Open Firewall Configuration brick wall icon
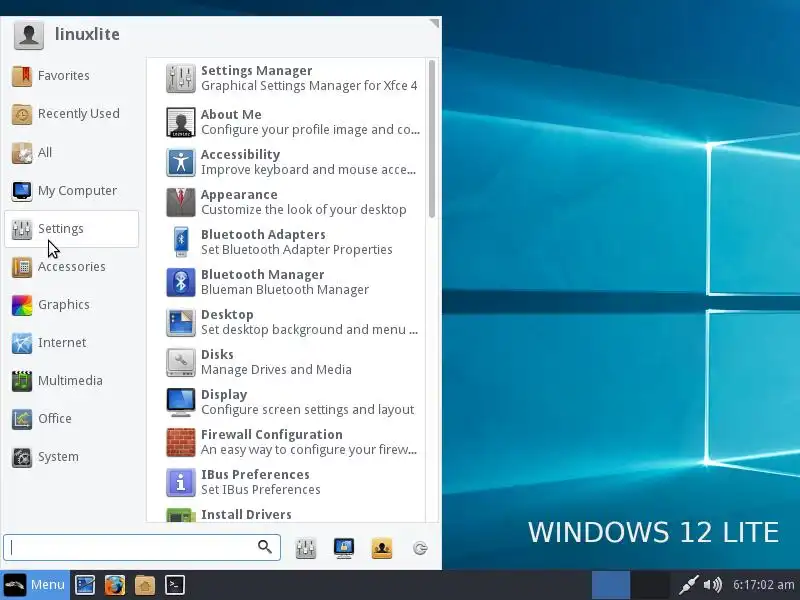The height and width of the screenshot is (600, 800). (181, 442)
